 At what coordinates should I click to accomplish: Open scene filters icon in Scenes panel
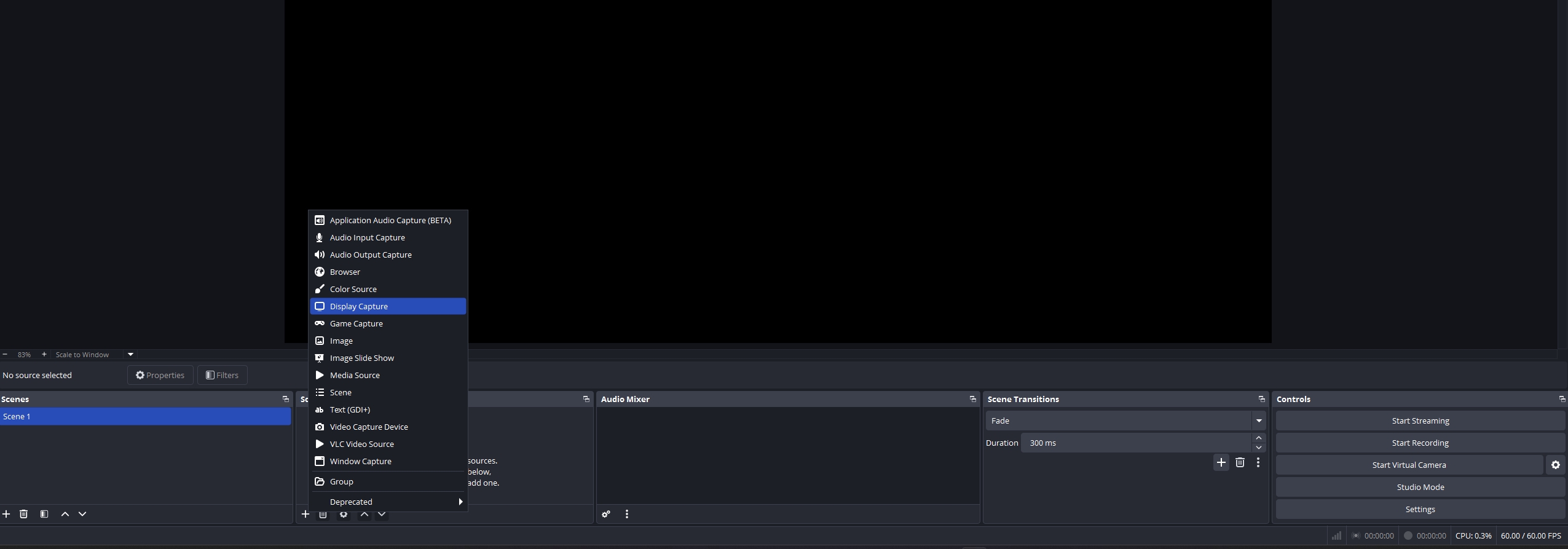tap(44, 514)
